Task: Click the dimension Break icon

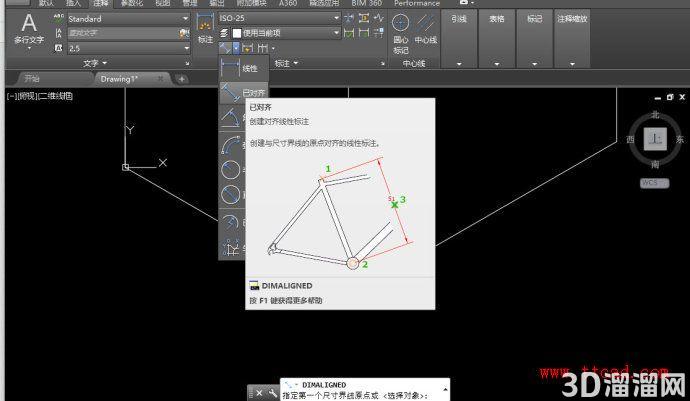Action: point(349,18)
